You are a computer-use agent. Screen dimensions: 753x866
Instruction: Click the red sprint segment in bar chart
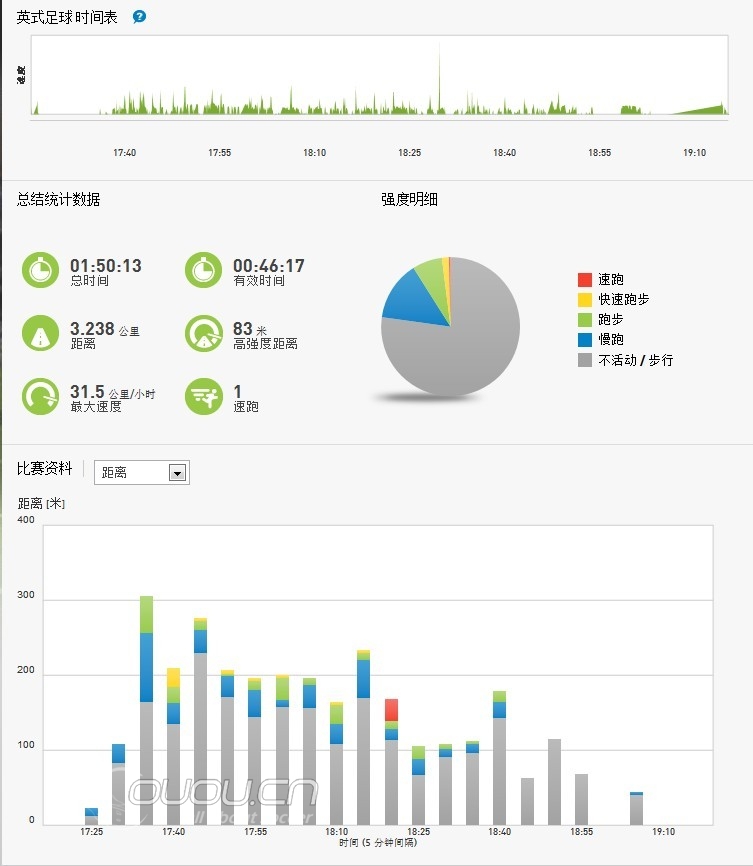(392, 710)
